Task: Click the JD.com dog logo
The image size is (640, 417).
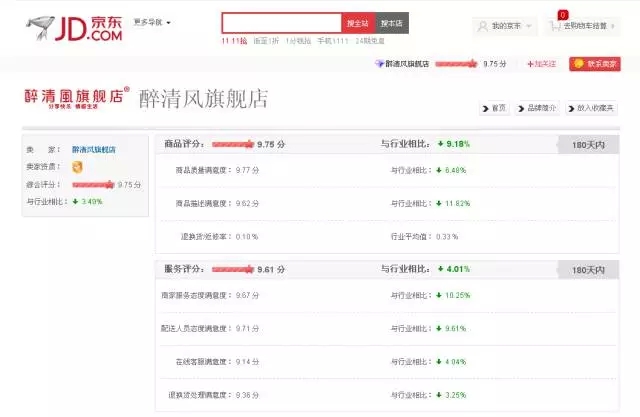Action: [x=74, y=29]
